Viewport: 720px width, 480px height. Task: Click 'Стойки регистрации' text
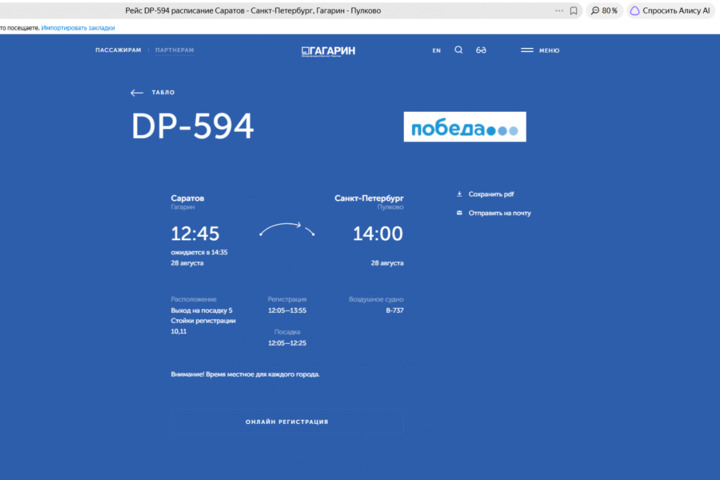(x=203, y=321)
